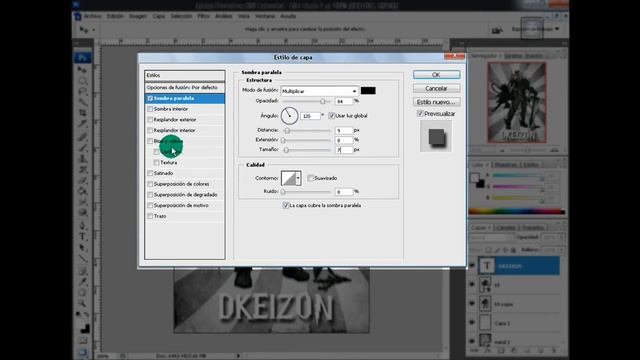The image size is (640, 360).
Task: Click the Cancelar button
Action: (x=436, y=88)
